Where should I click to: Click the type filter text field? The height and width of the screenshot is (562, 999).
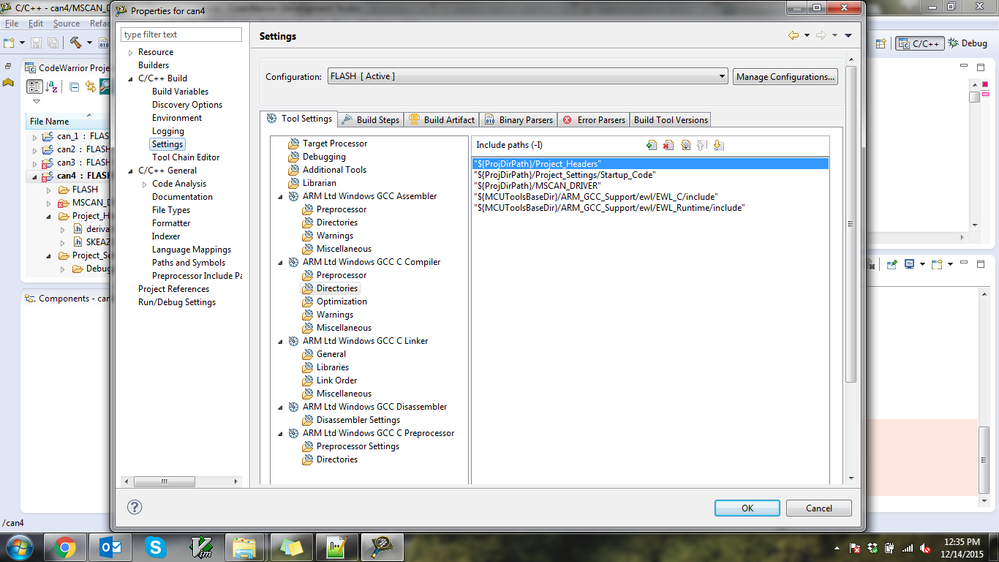pyautogui.click(x=181, y=34)
